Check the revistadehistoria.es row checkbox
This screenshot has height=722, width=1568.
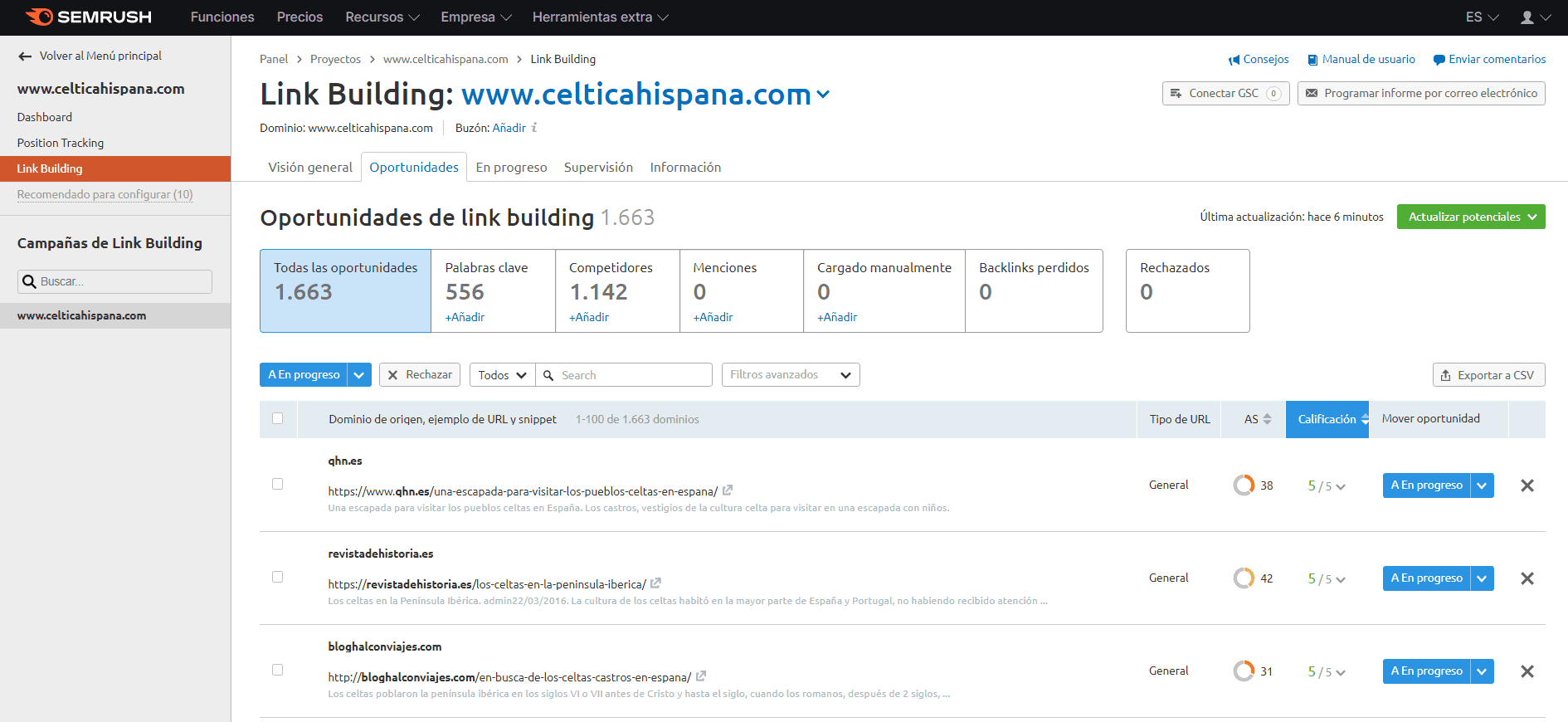coord(278,577)
